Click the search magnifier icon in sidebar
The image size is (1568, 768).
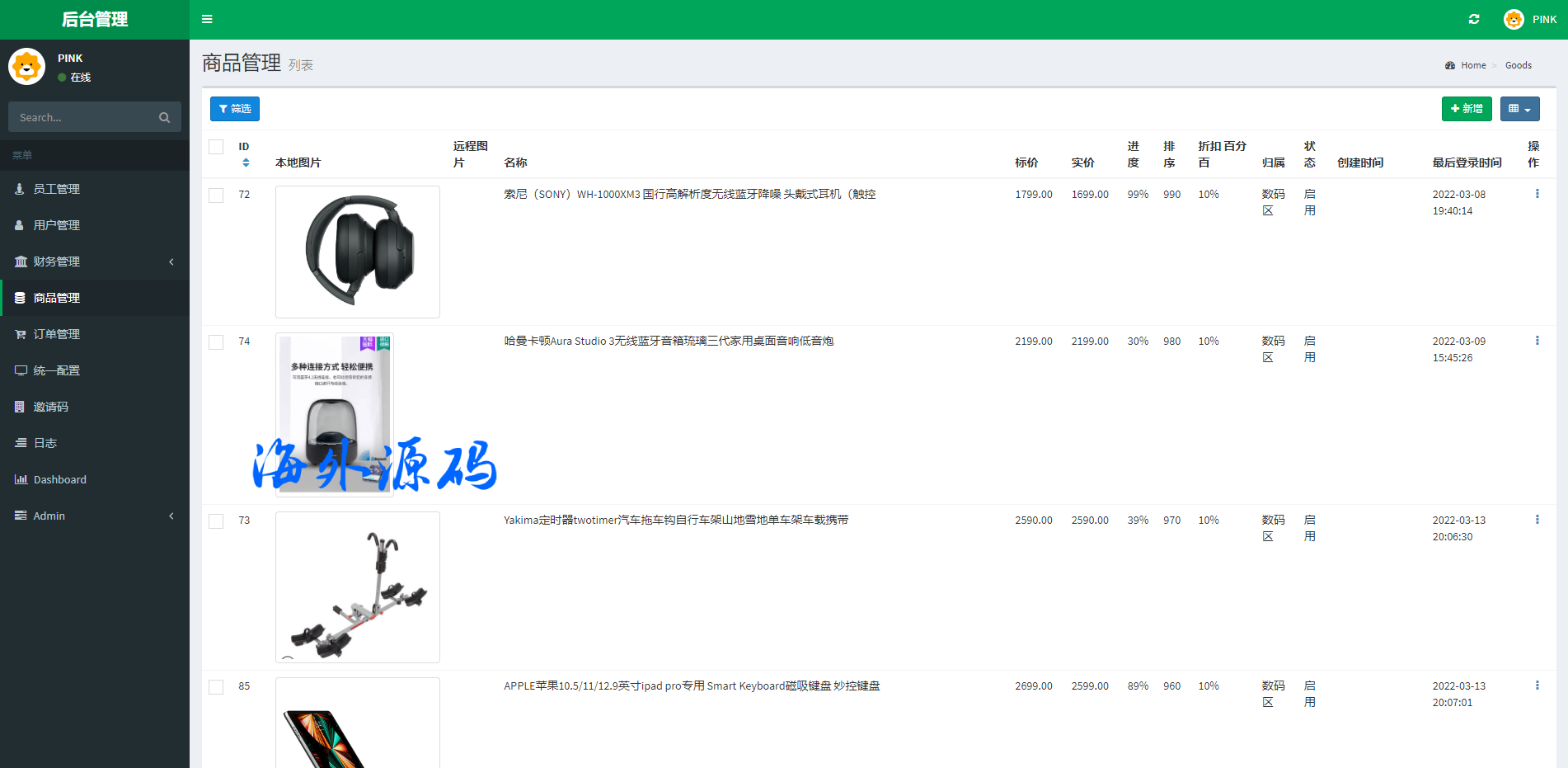(x=164, y=118)
